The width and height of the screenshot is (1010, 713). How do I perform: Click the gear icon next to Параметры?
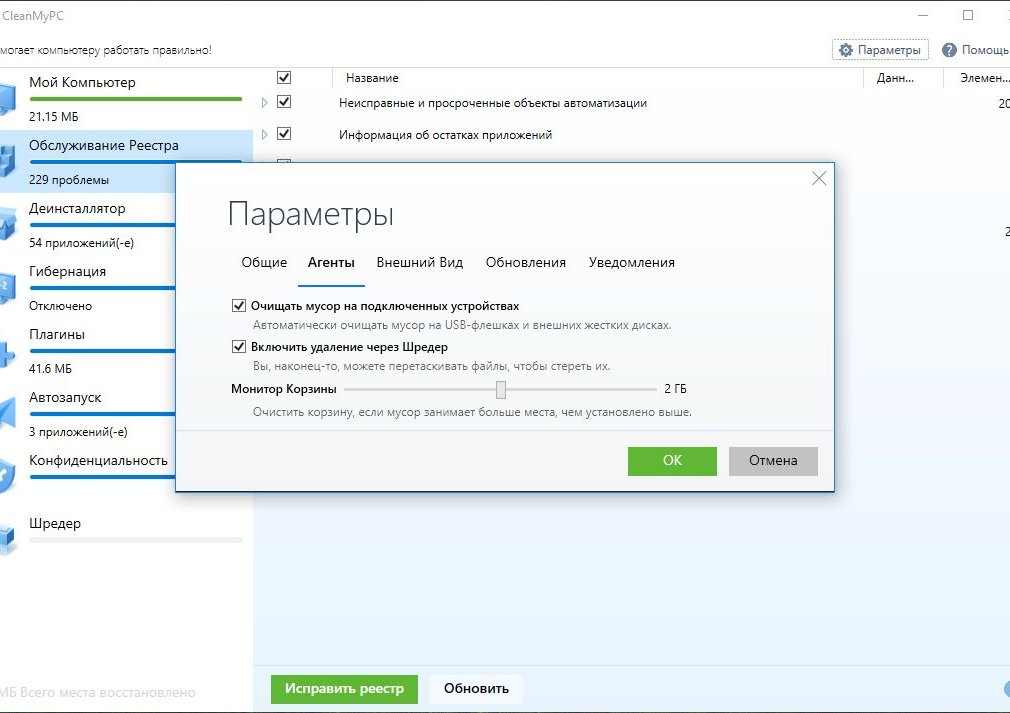(846, 50)
